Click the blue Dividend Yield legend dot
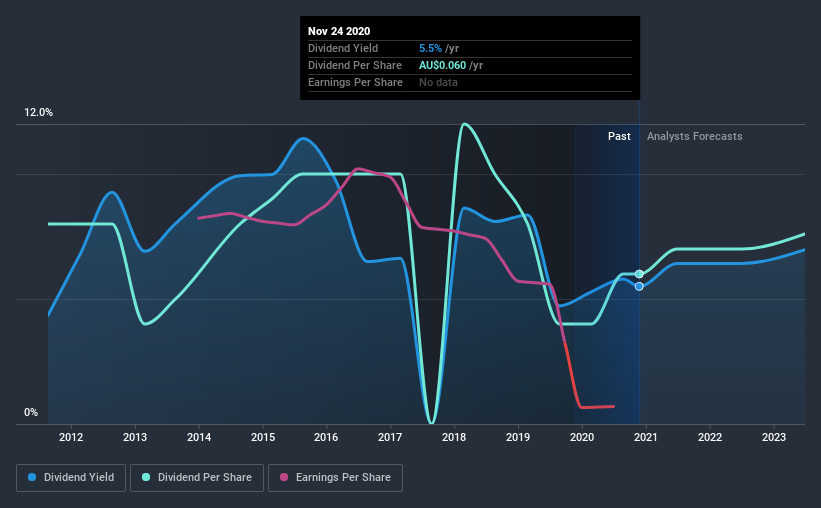821x508 pixels. tap(32, 477)
